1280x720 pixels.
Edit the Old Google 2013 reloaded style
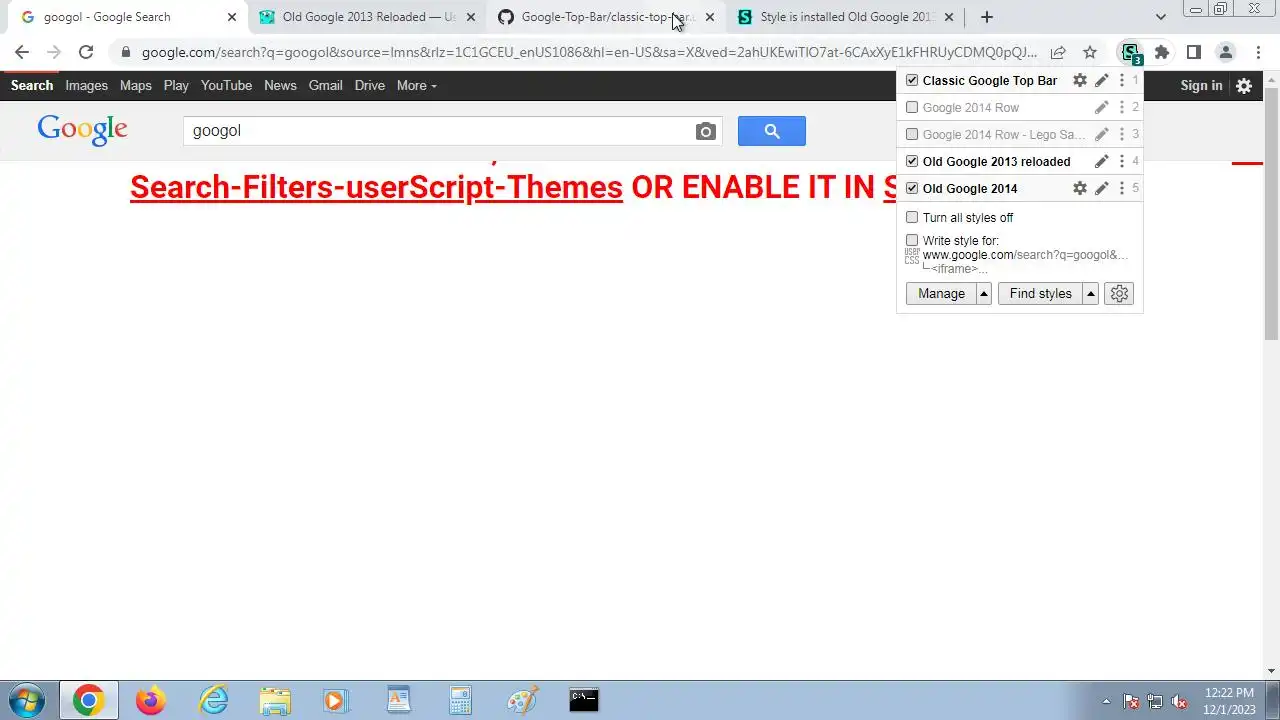(x=1101, y=161)
